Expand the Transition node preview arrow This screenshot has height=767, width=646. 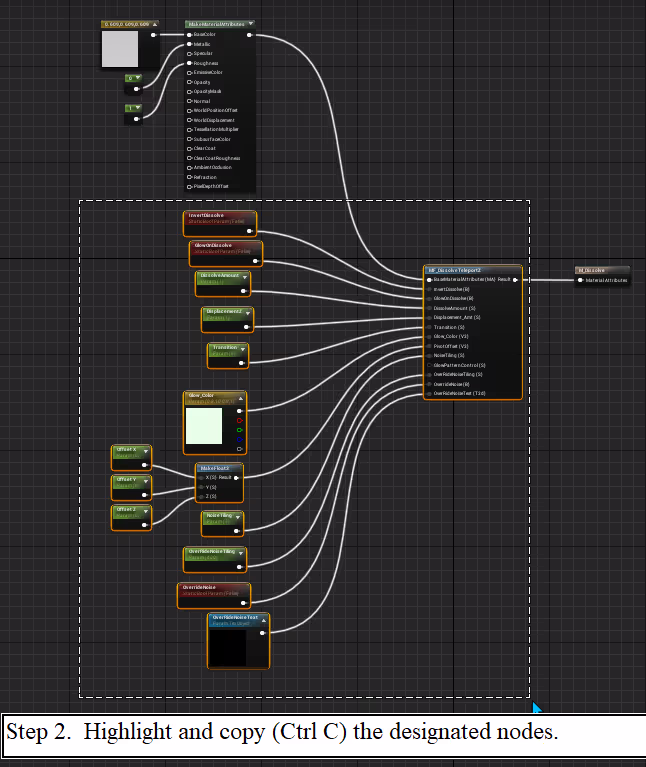pyautogui.click(x=243, y=349)
